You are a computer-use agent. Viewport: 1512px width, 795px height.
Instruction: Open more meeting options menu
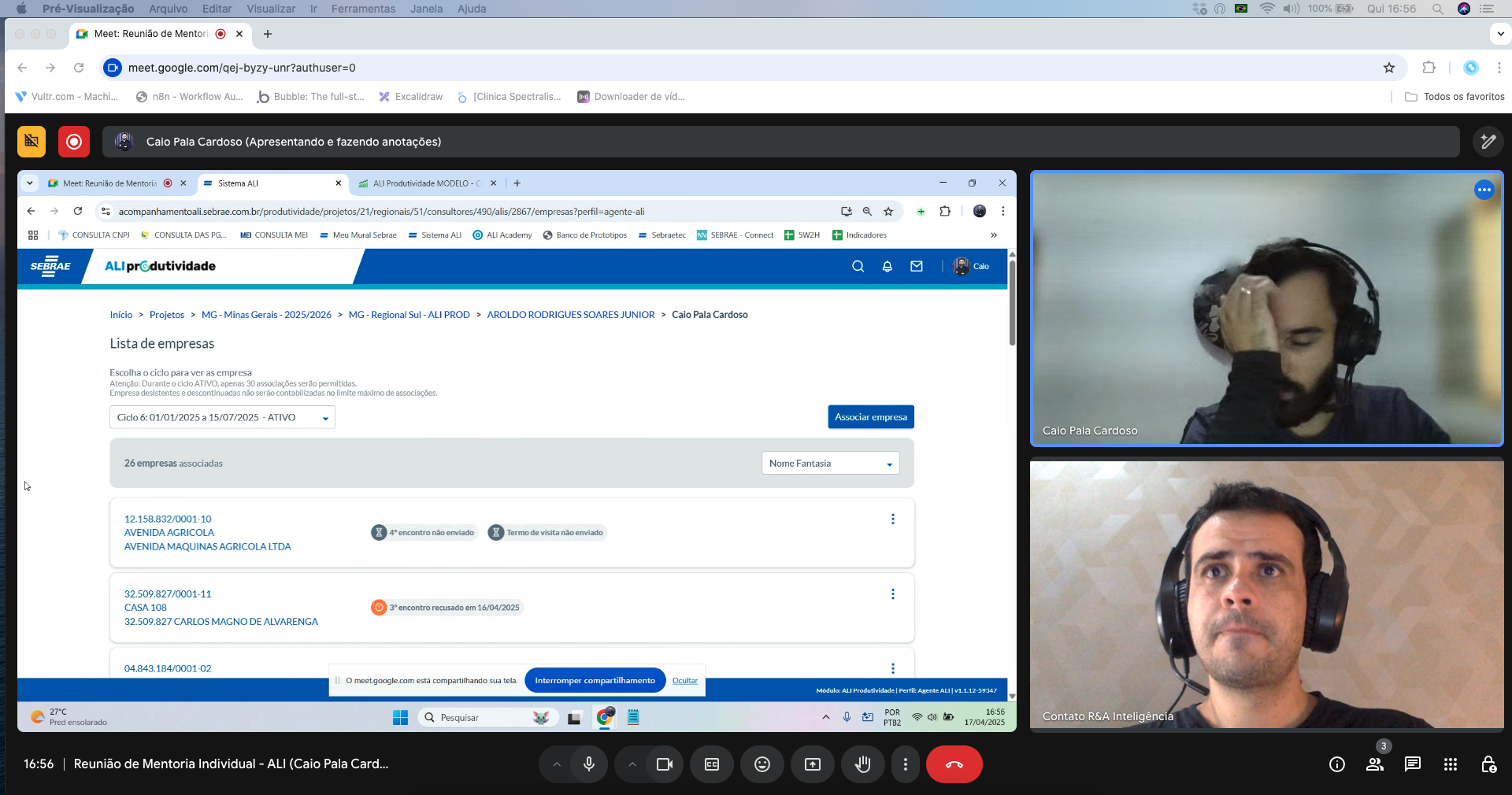tap(906, 764)
